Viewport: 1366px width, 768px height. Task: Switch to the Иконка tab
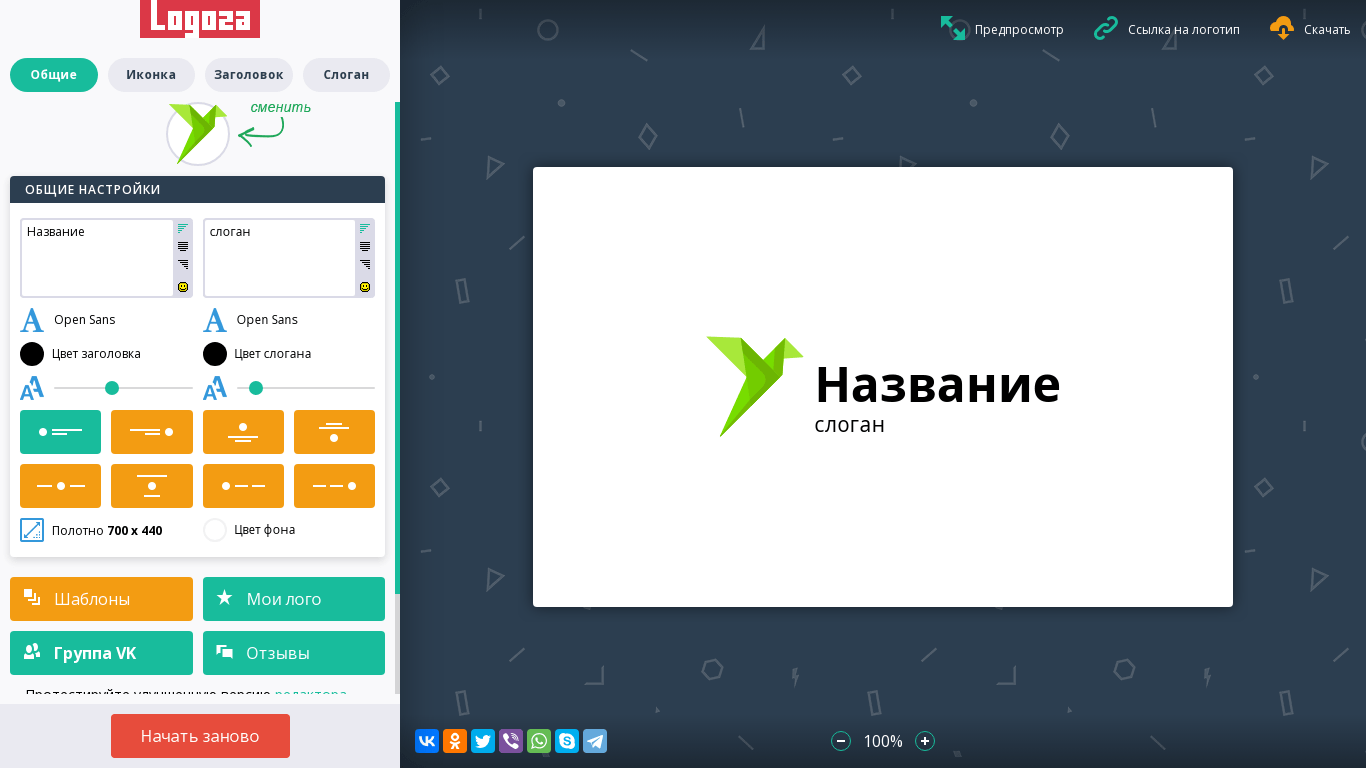coord(151,74)
